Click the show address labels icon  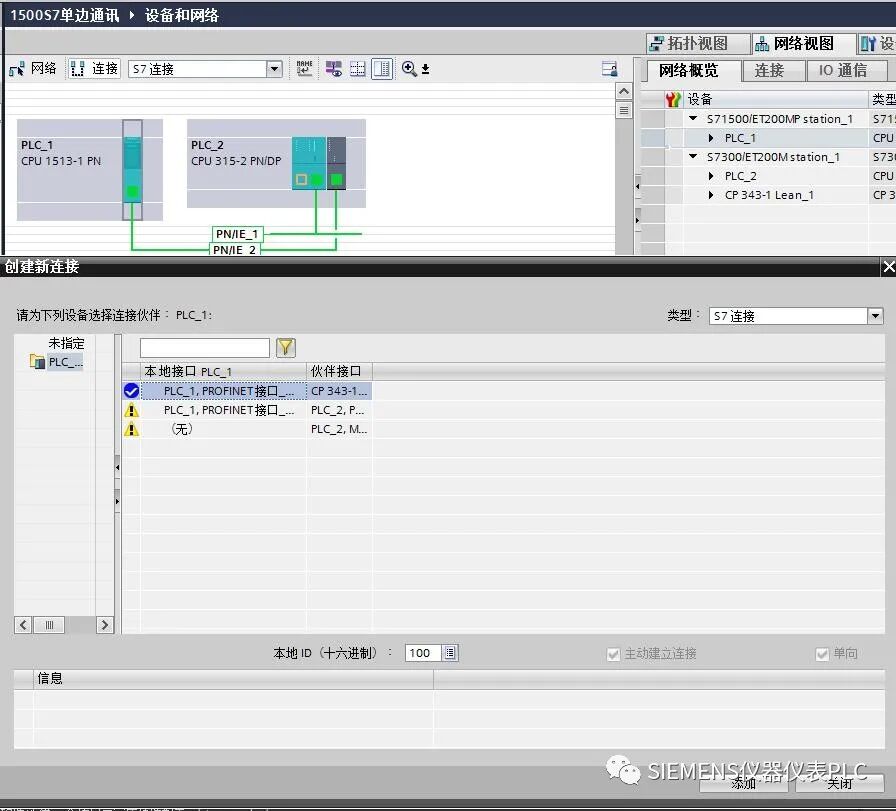tap(334, 69)
